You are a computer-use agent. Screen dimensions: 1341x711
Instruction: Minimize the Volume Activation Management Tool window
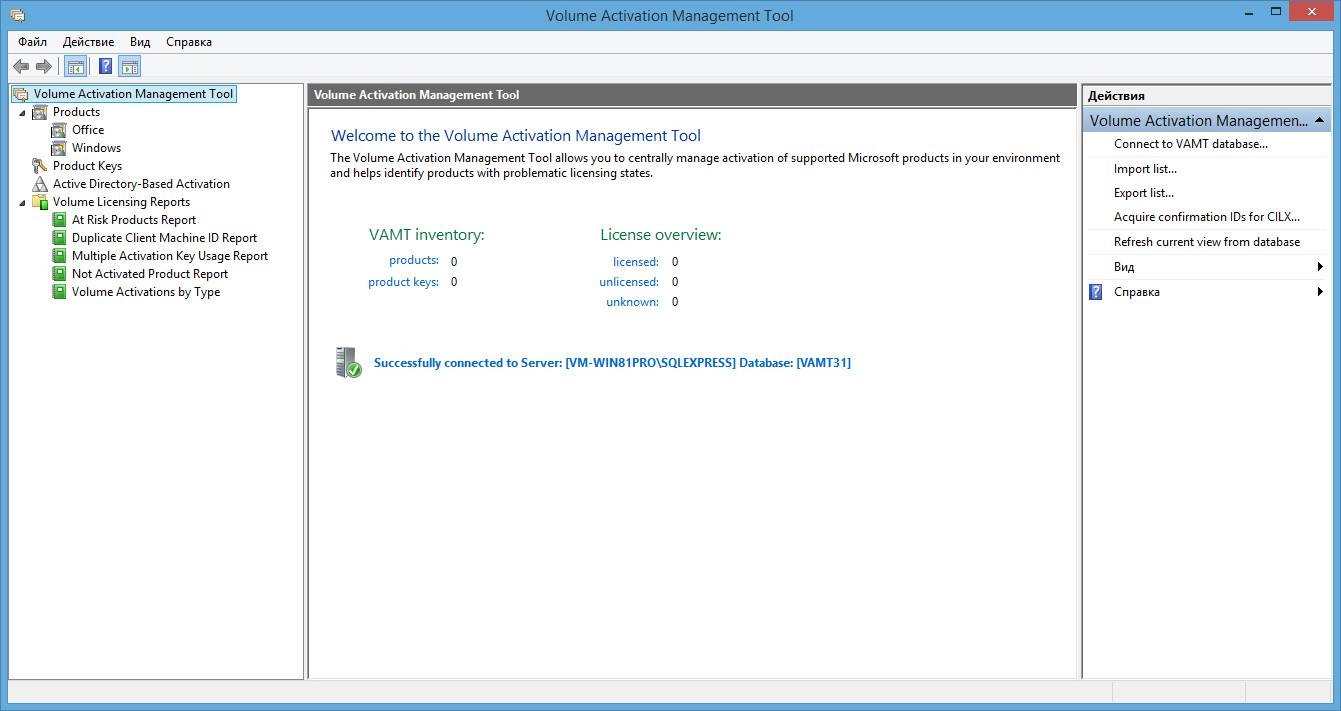(1249, 12)
